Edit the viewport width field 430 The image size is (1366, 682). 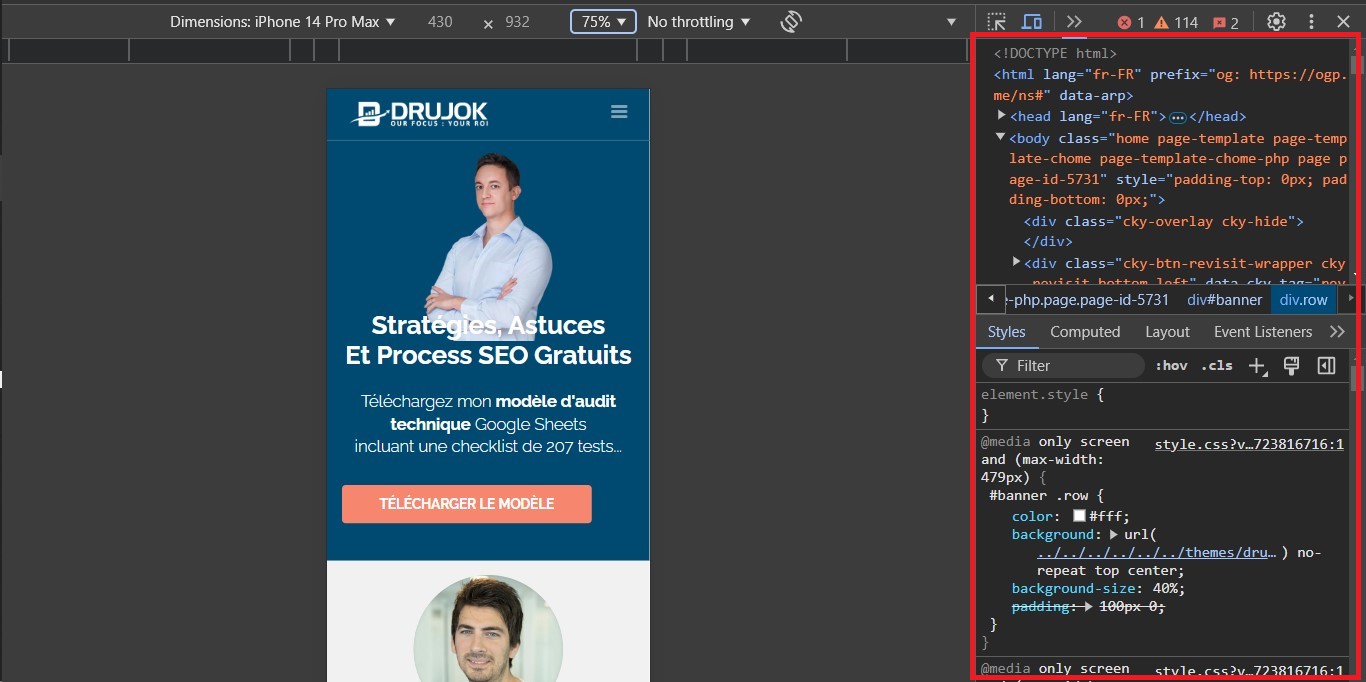coord(440,22)
